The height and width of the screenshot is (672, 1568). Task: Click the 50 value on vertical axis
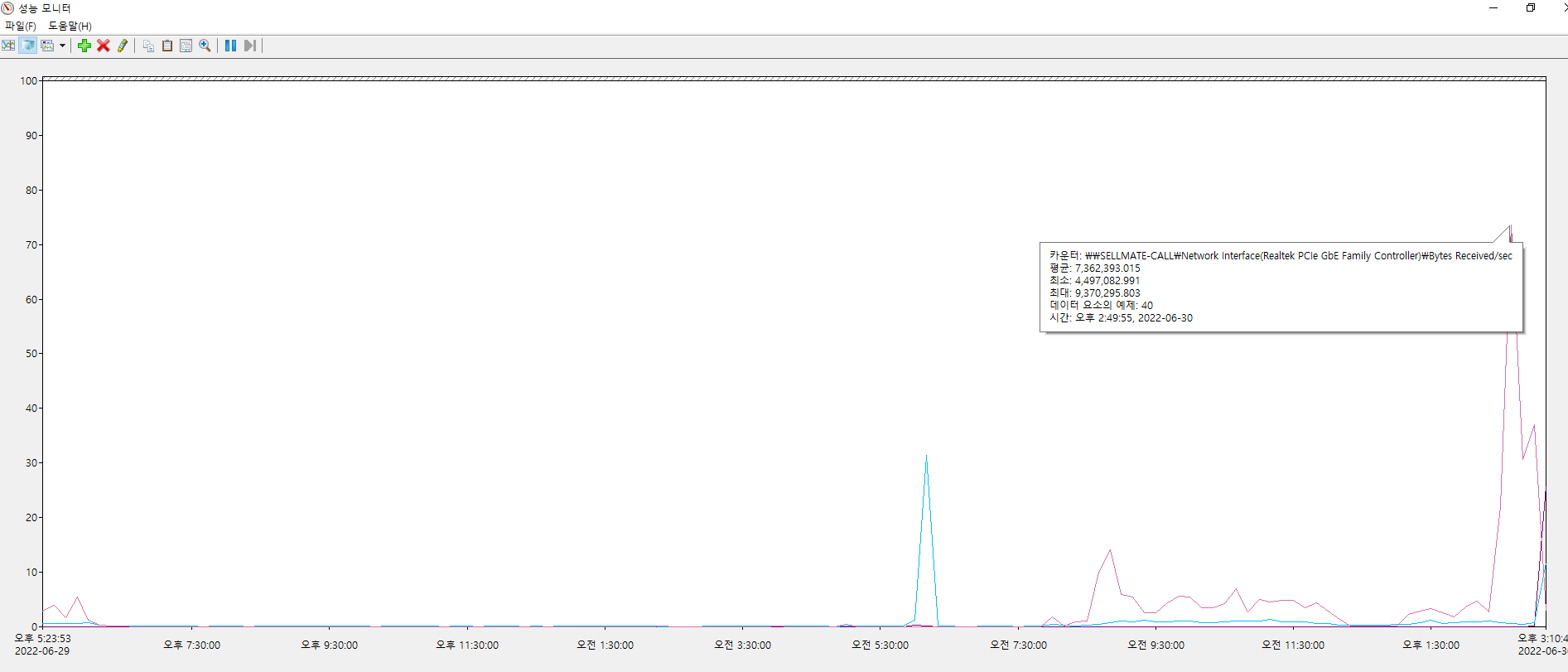pos(31,353)
